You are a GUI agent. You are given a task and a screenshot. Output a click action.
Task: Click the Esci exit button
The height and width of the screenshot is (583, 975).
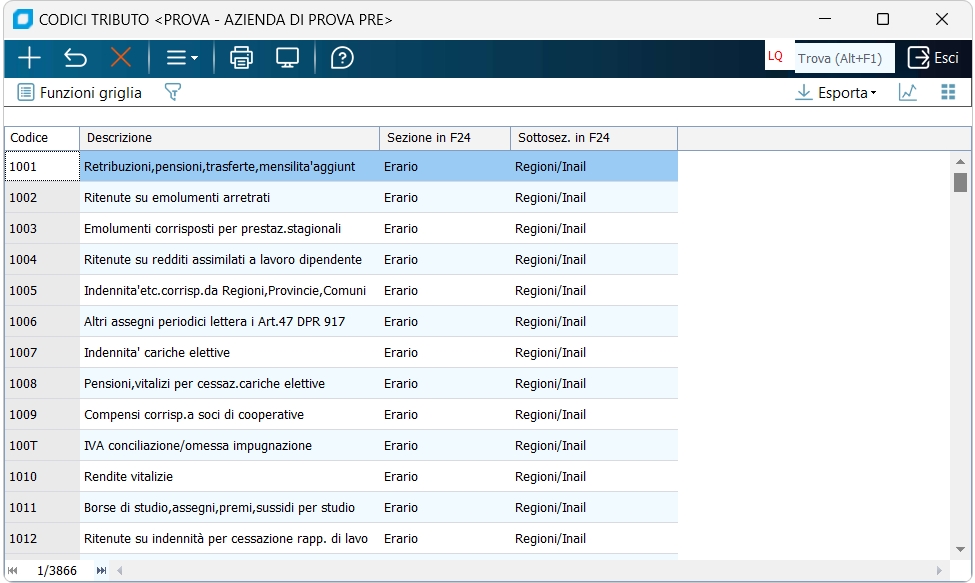coord(932,58)
